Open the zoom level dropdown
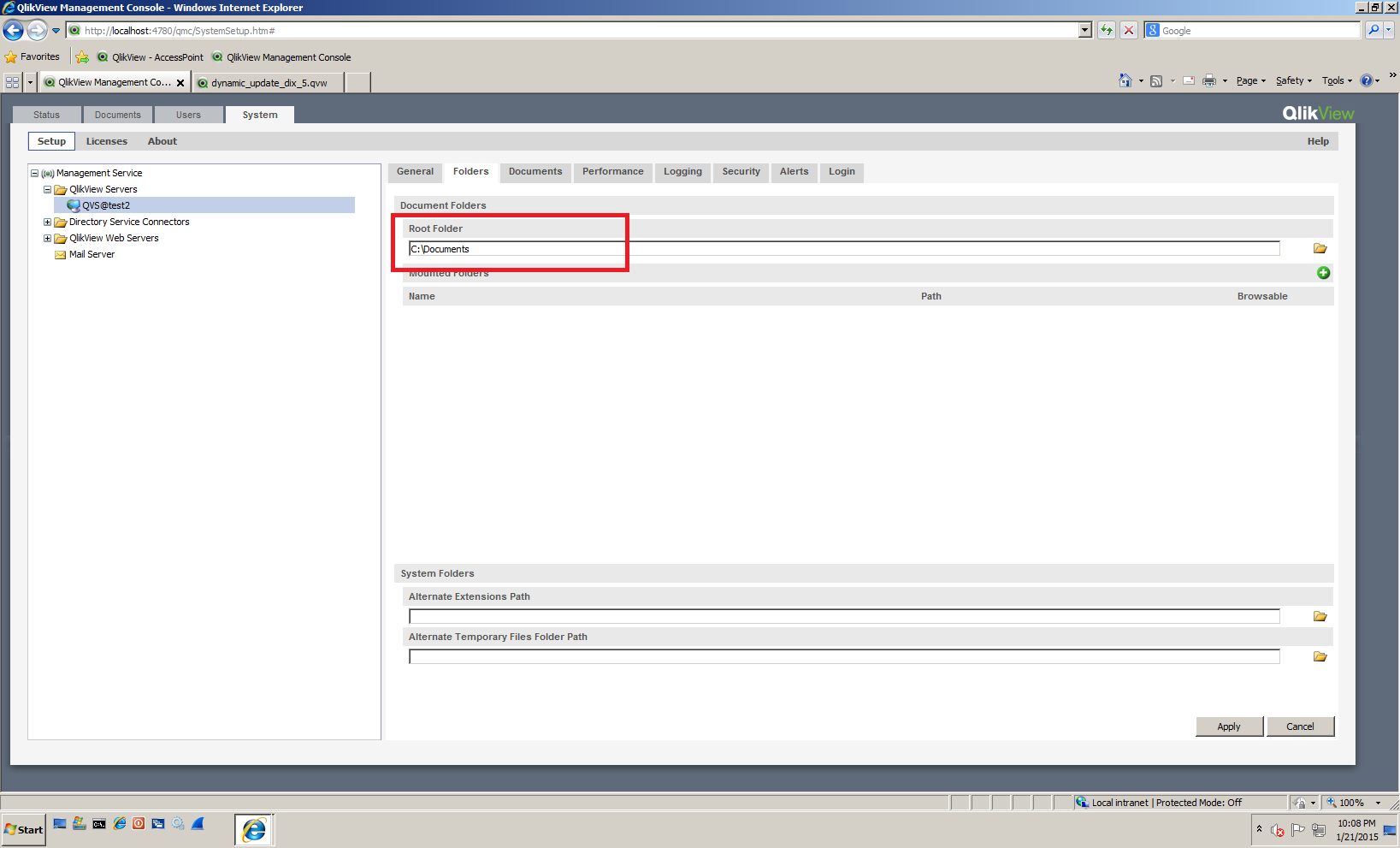This screenshot has width=1400, height=848. [x=1378, y=804]
